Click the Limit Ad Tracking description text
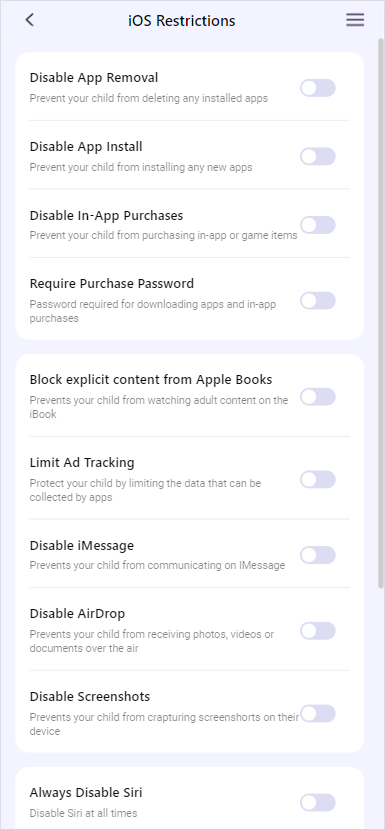The height and width of the screenshot is (829, 385). click(x=145, y=490)
